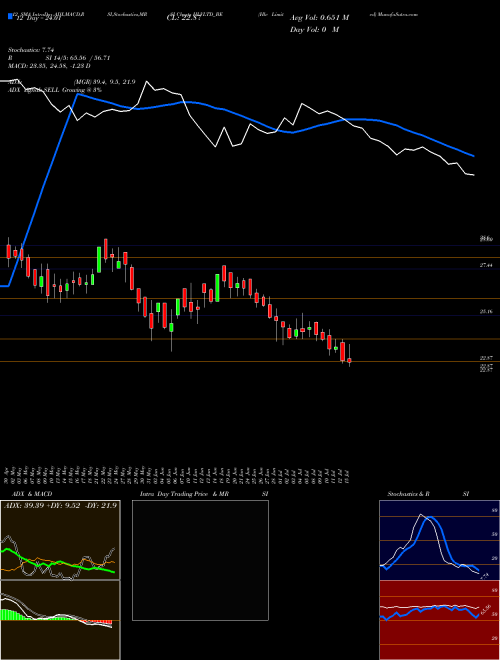Click the 'MACD: 23.33, 24.58, -1.23 D' line
The width and height of the screenshot is (500, 660).
coord(50,66)
